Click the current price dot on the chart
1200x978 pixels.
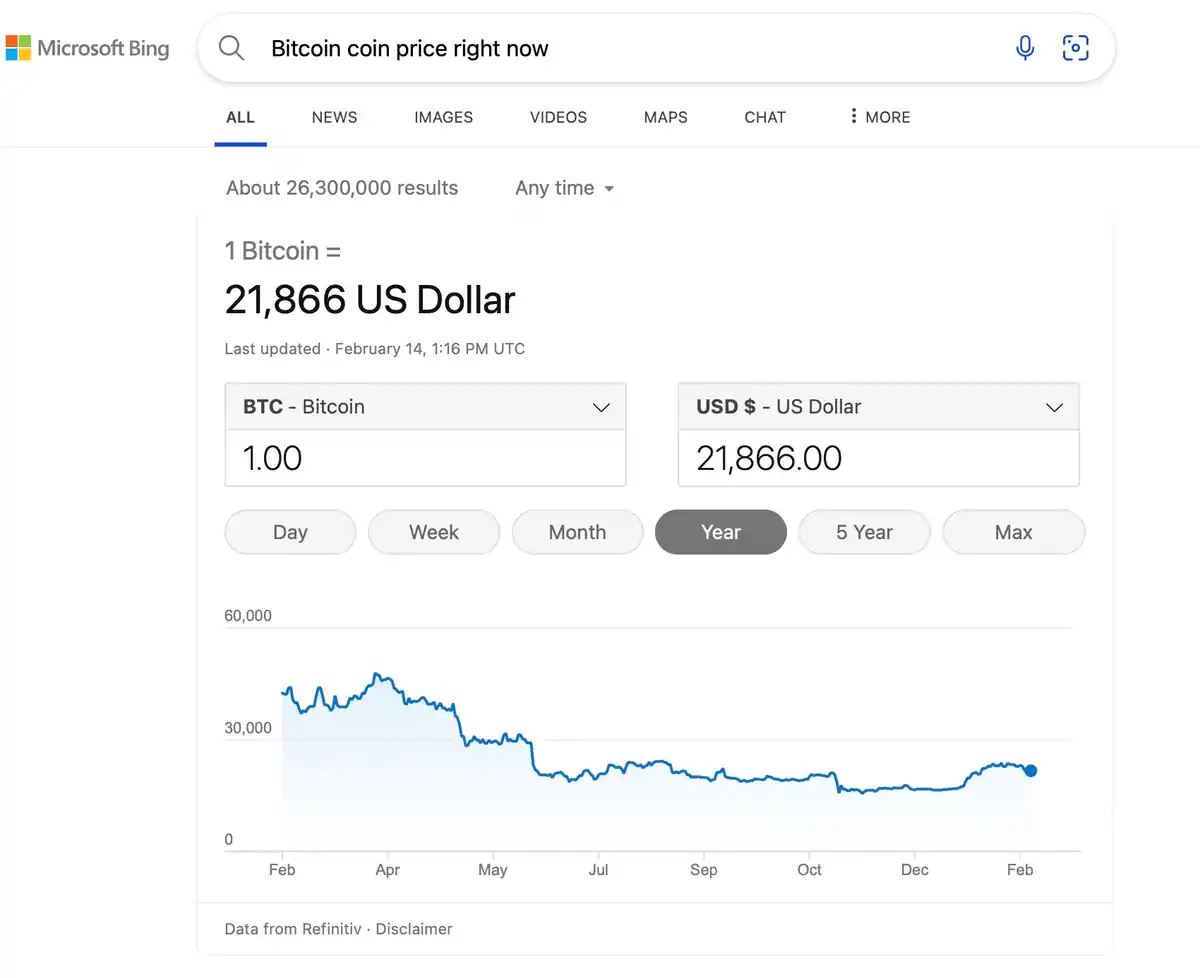click(x=1031, y=770)
